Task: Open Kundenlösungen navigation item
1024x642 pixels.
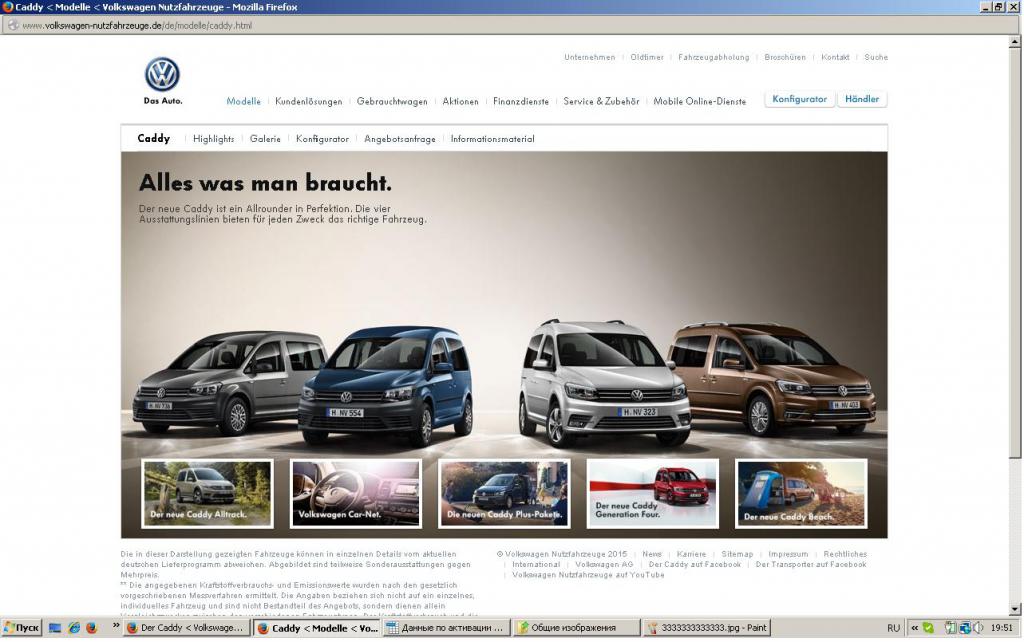Action: click(x=308, y=101)
